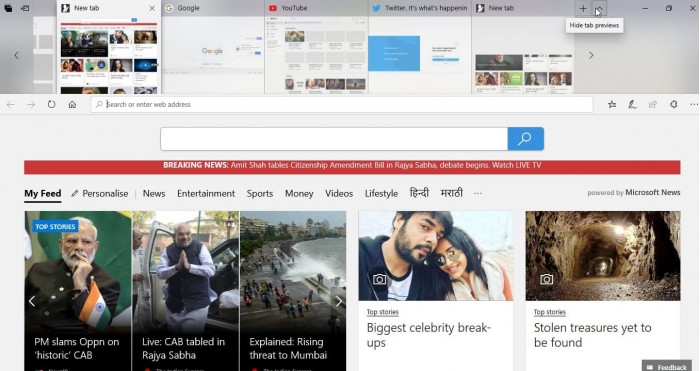Click the celebrity couple photo thumbnail
This screenshot has width=700, height=371.
436,256
